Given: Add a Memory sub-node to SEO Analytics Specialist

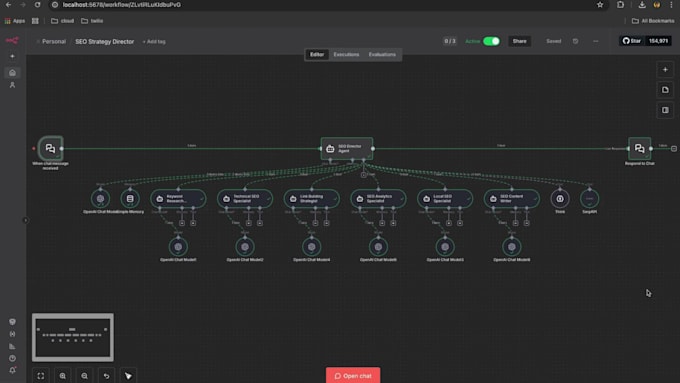Looking at the screenshot, I should click(382, 223).
